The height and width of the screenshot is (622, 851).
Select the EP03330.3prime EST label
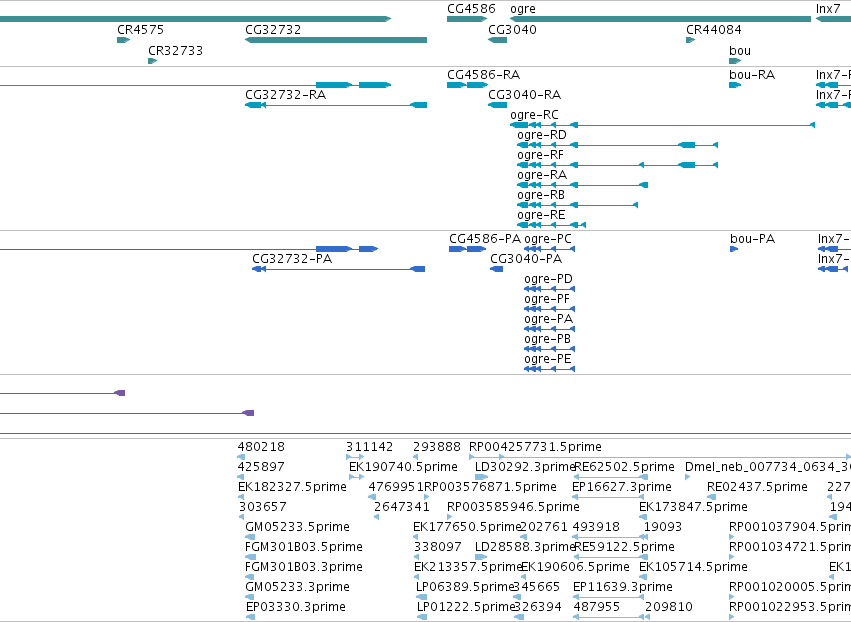(x=296, y=608)
